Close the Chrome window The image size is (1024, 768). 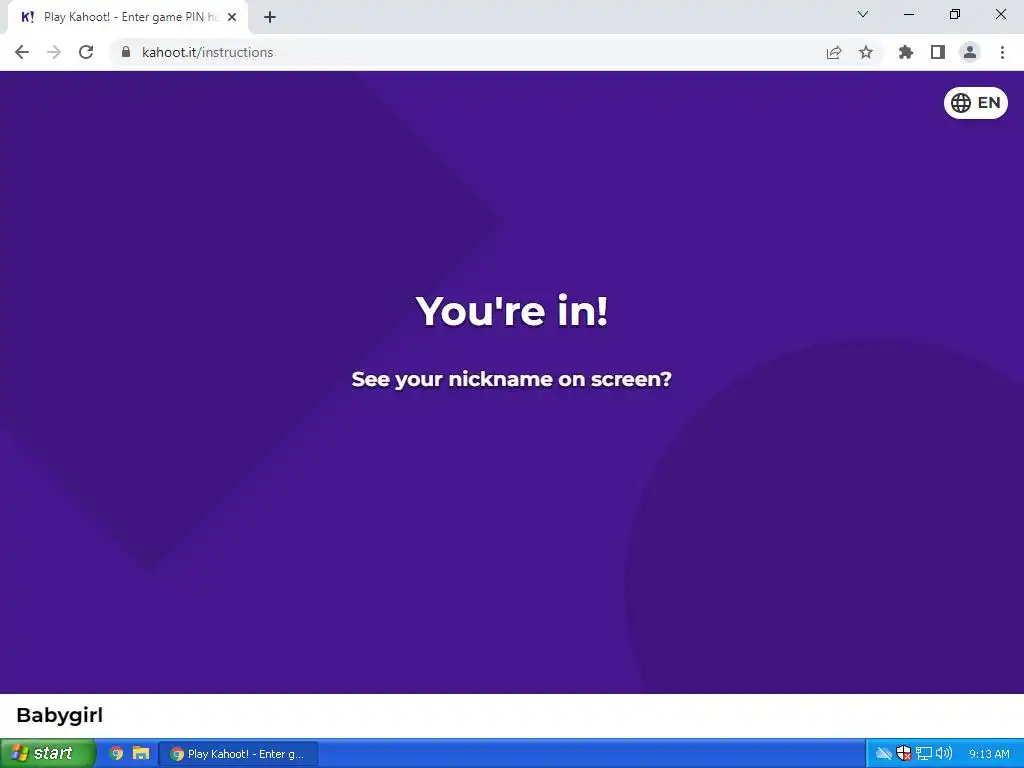tap(1000, 14)
